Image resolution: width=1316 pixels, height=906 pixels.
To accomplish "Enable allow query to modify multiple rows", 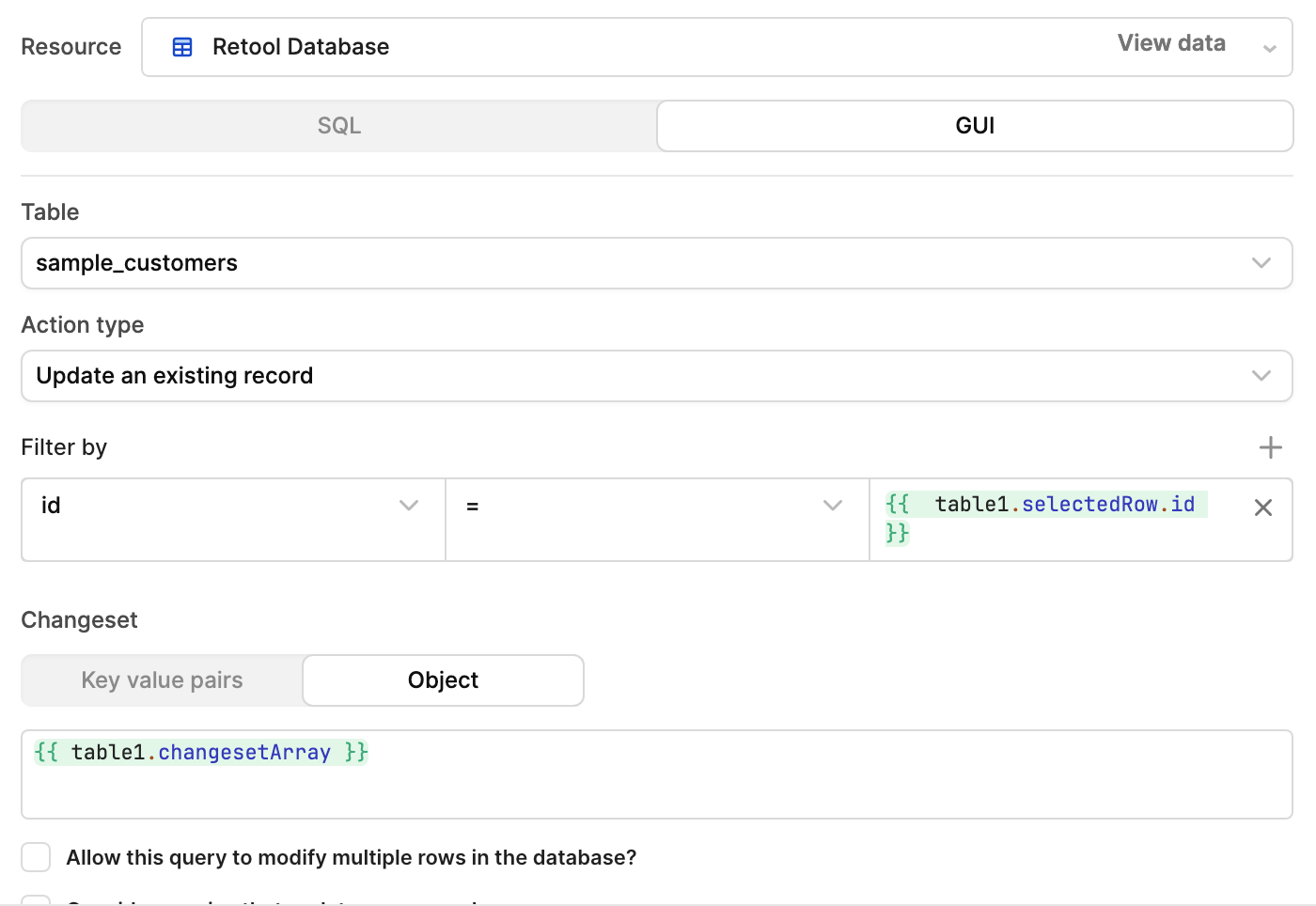I will coord(36,857).
